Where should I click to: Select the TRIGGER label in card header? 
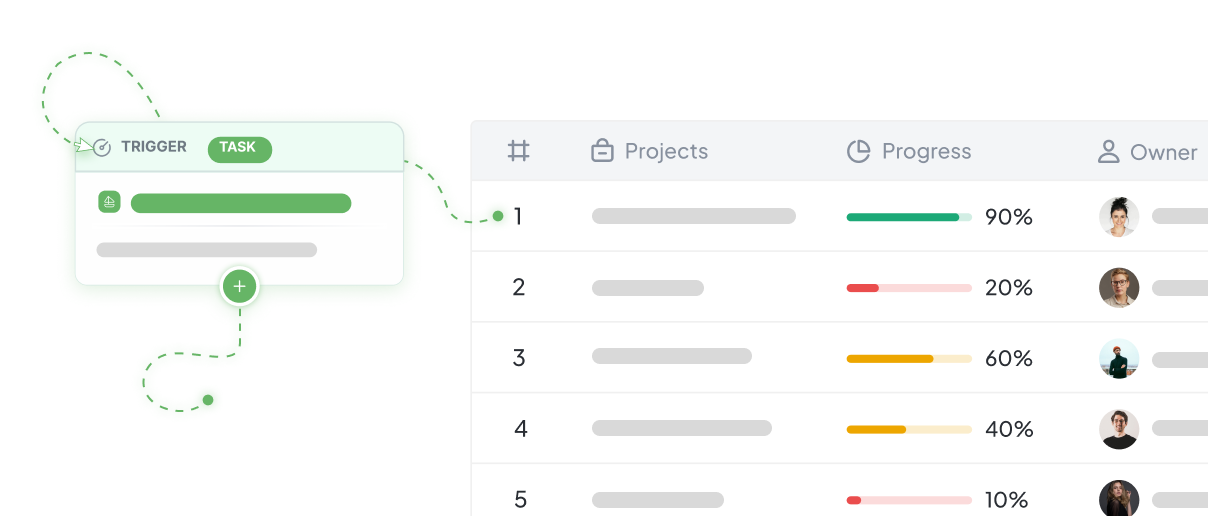click(154, 147)
